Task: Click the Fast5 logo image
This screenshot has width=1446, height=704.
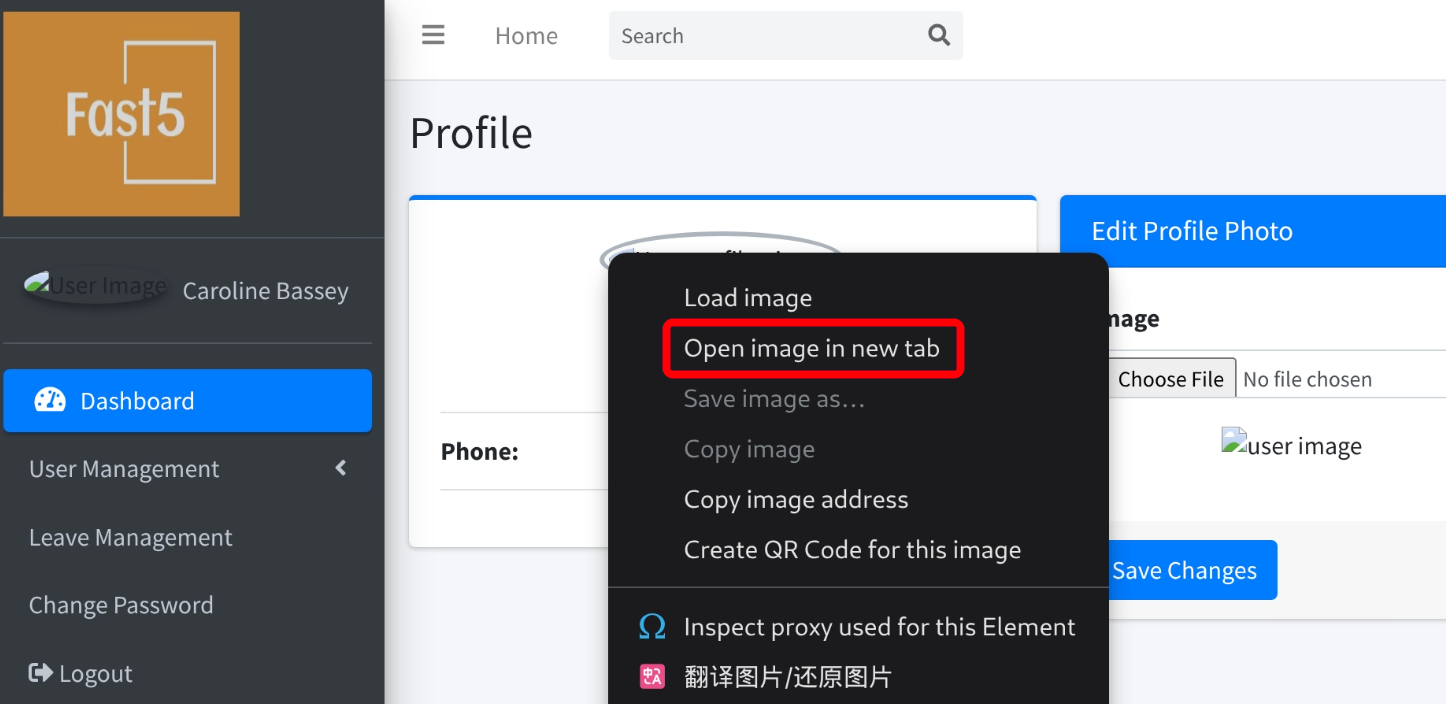Action: [x=122, y=114]
